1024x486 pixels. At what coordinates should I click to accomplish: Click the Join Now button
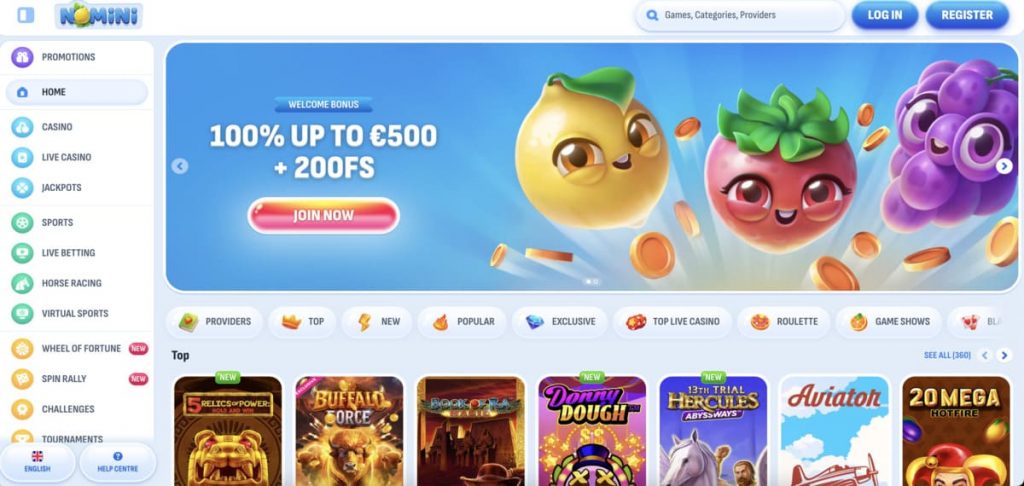[323, 216]
